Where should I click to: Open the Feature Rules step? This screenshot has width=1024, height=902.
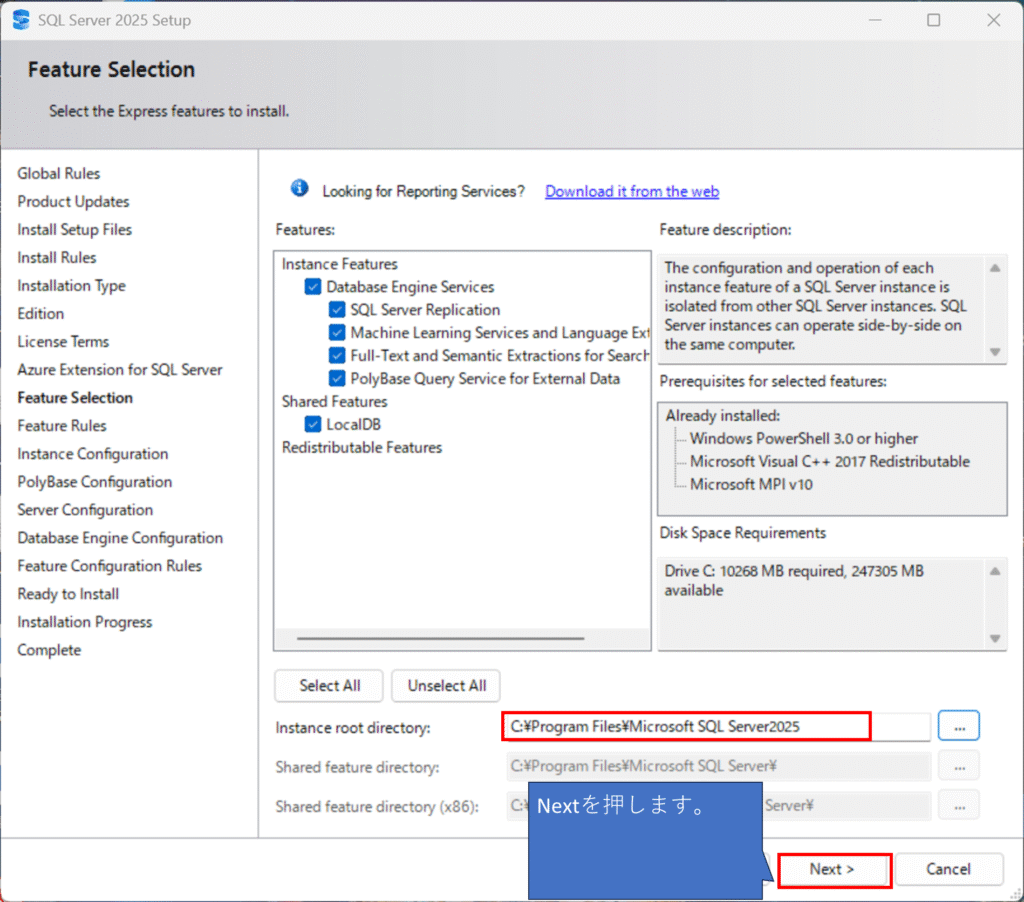pyautogui.click(x=62, y=426)
